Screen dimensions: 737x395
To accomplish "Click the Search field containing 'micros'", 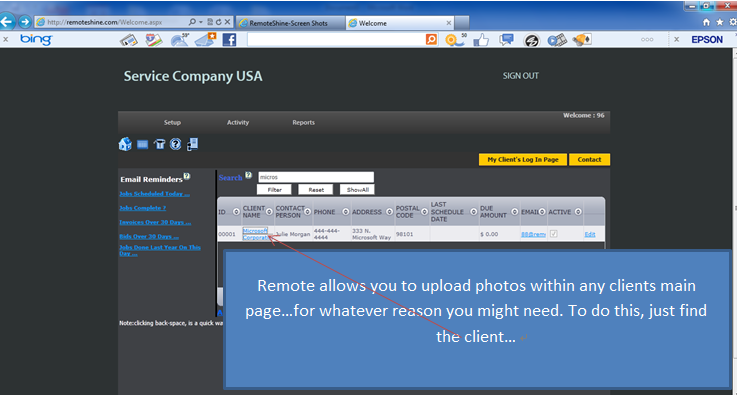I will coord(316,177).
